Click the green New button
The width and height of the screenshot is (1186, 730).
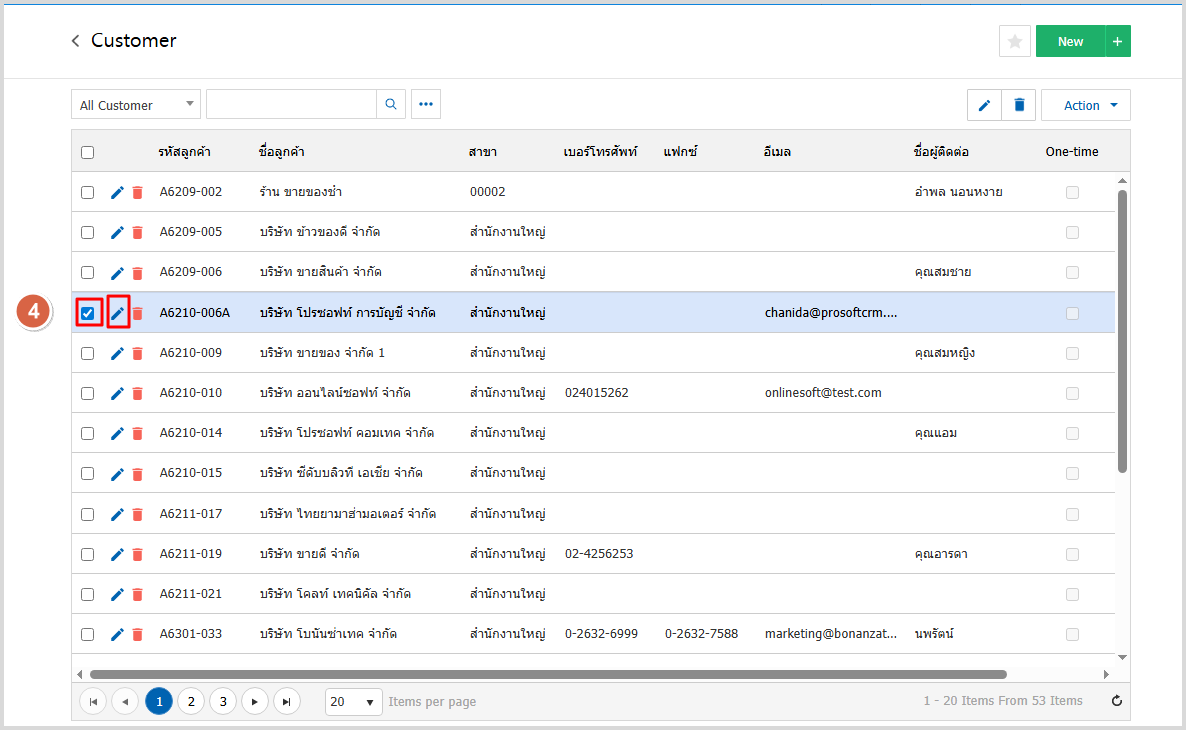[1070, 41]
